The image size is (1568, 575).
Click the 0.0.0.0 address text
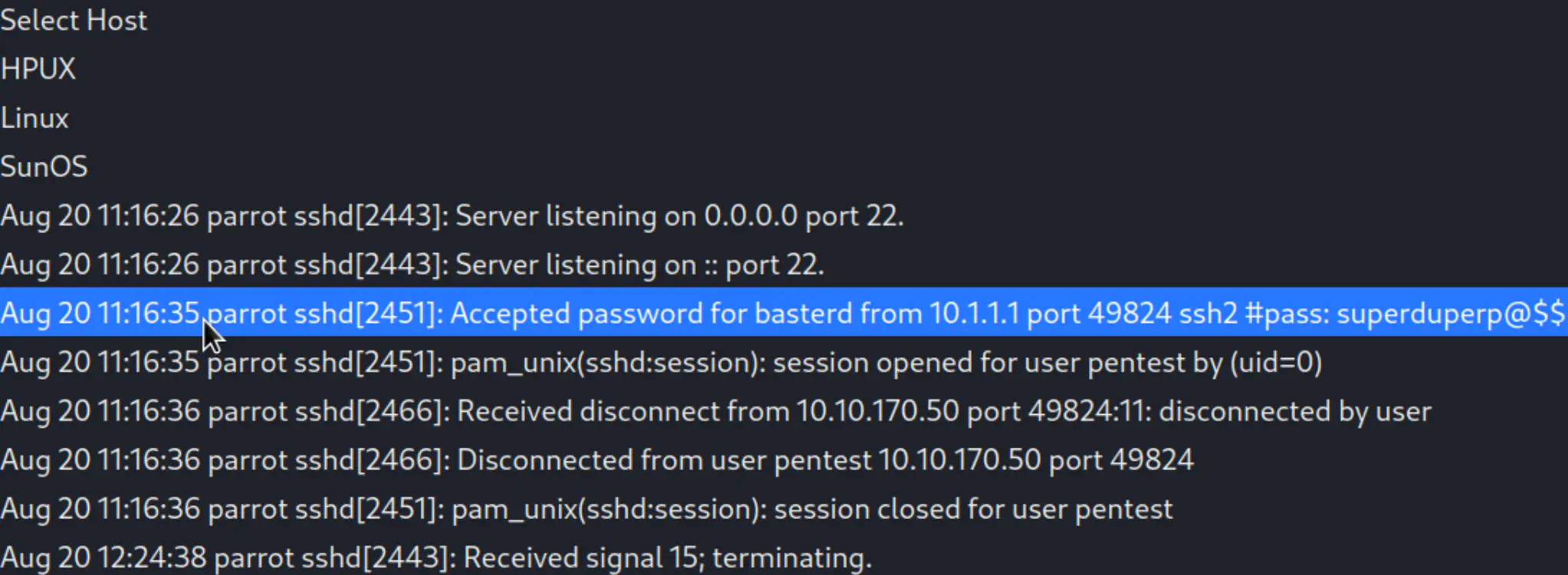coord(750,216)
